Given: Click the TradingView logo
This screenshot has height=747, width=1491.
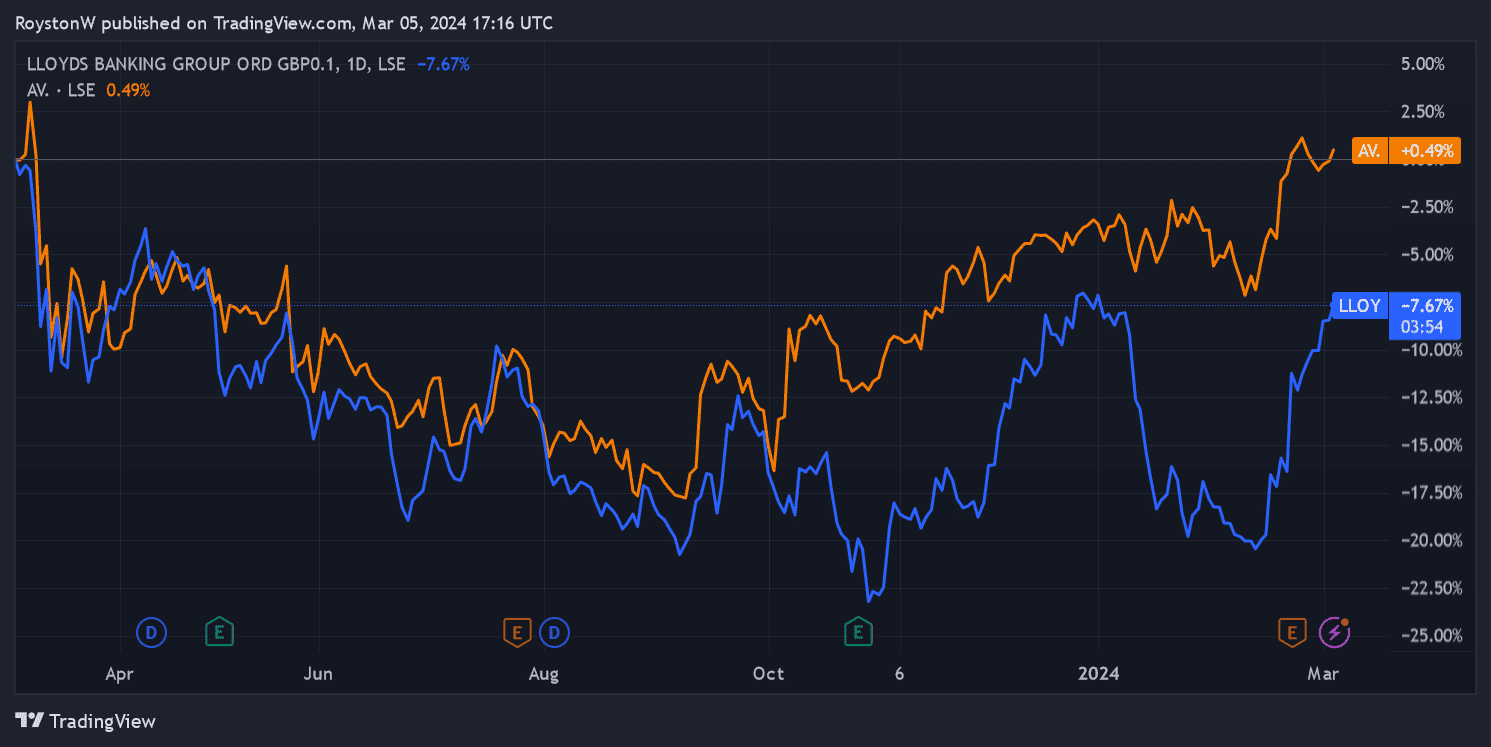Looking at the screenshot, I should (86, 720).
